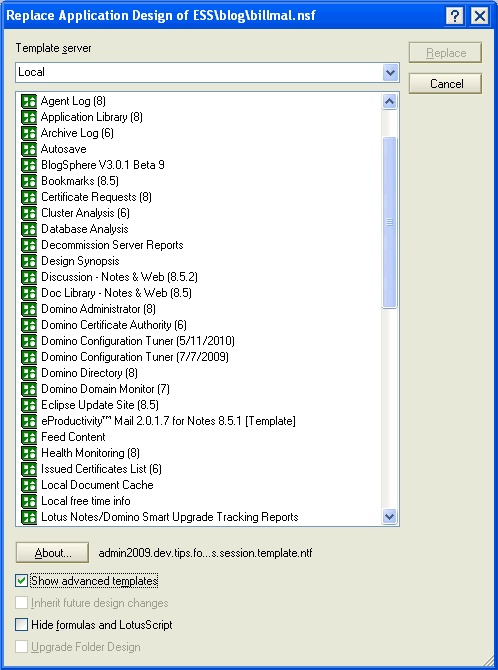
Task: Select Database Analysis template text
Action: click(85, 229)
